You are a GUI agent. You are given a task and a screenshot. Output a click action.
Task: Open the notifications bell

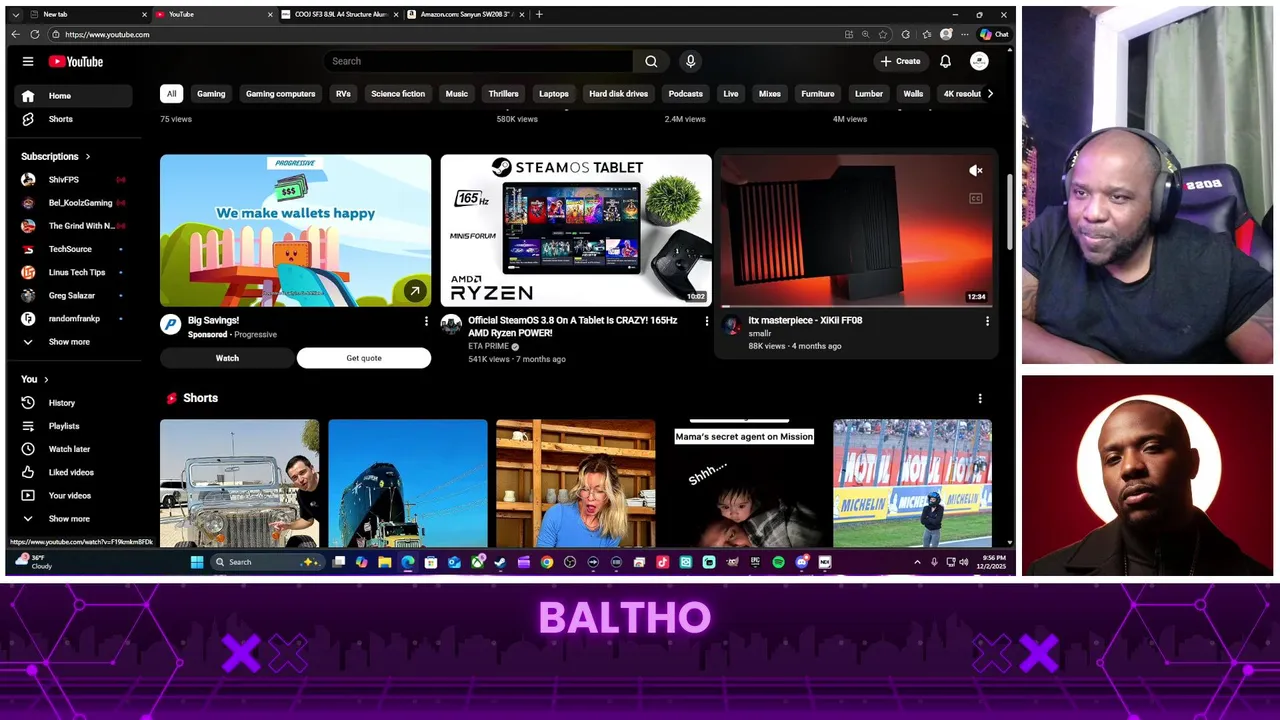945,61
